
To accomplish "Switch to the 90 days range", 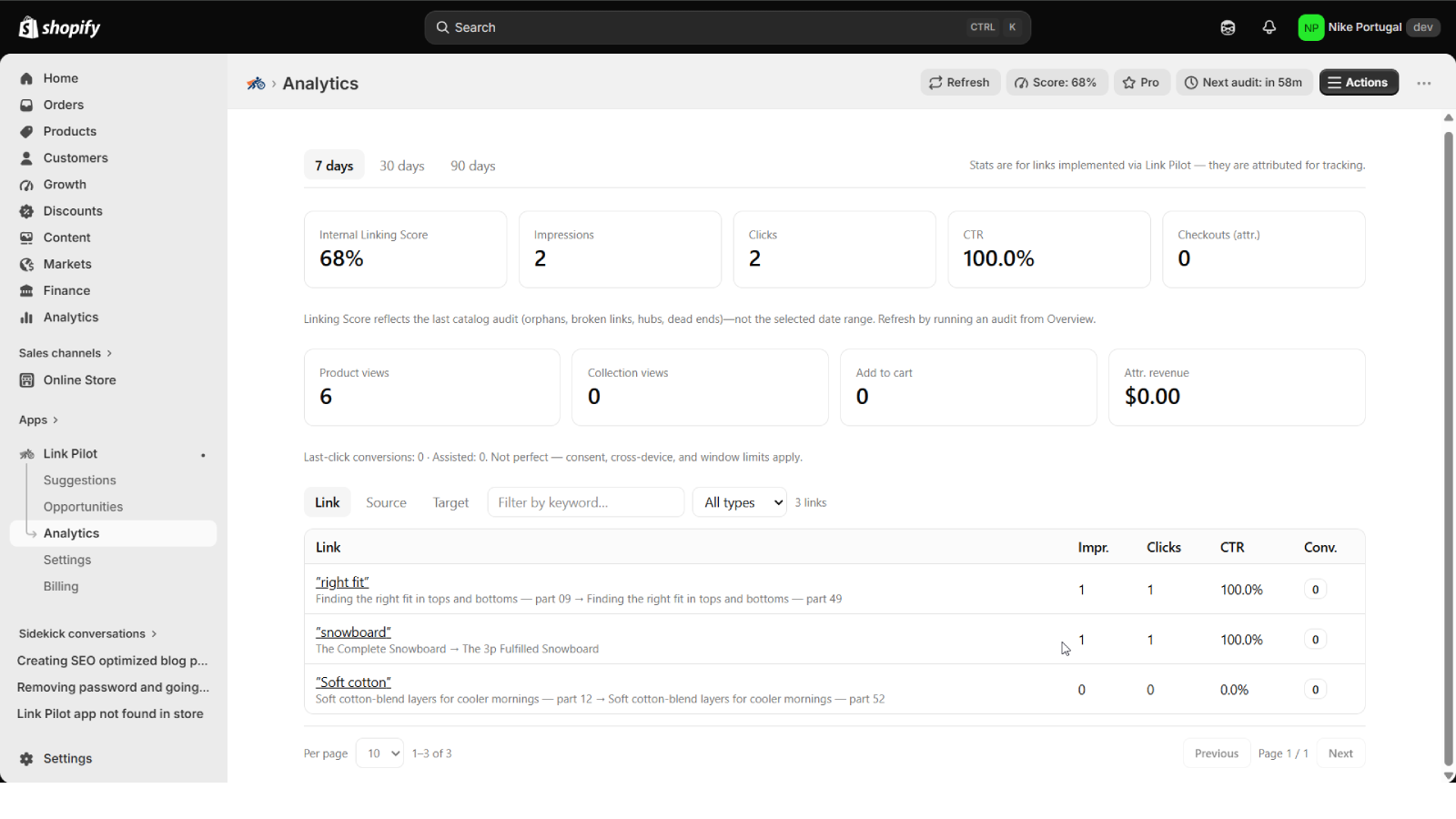I will click(473, 166).
